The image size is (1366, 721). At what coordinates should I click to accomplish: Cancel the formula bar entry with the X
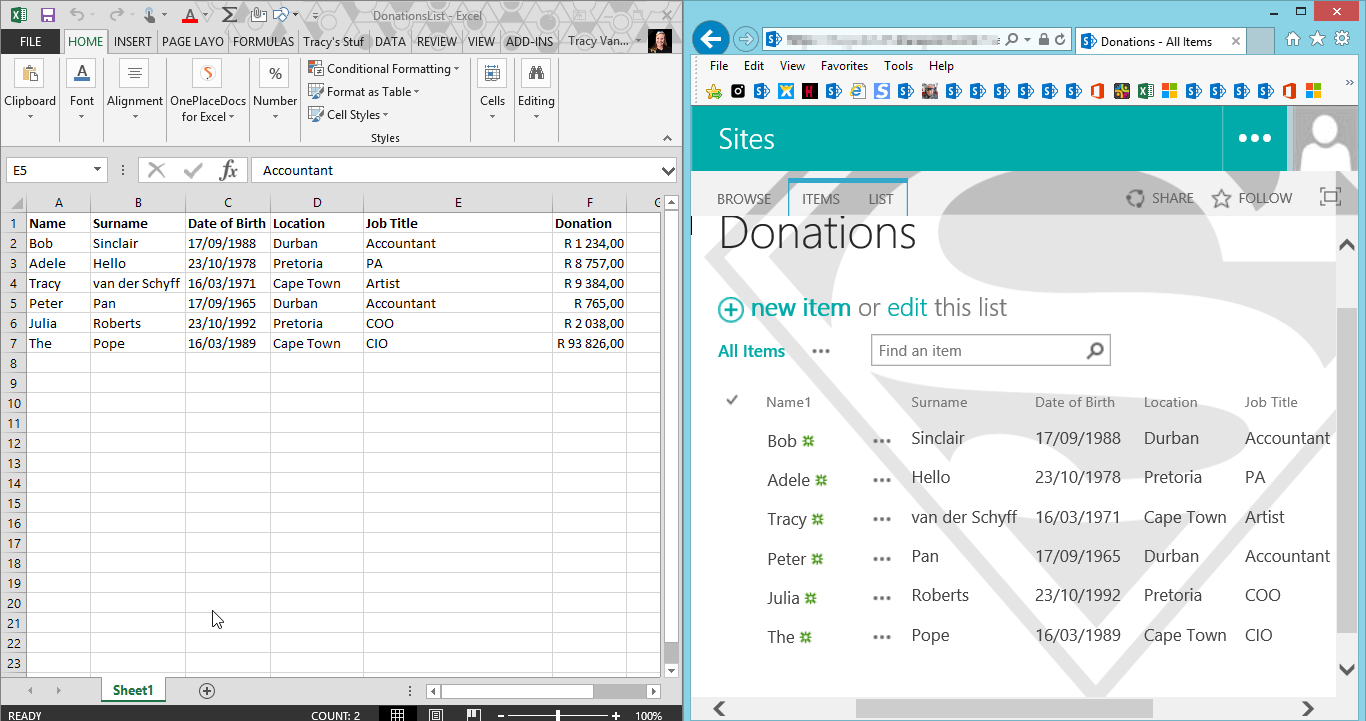pos(157,170)
